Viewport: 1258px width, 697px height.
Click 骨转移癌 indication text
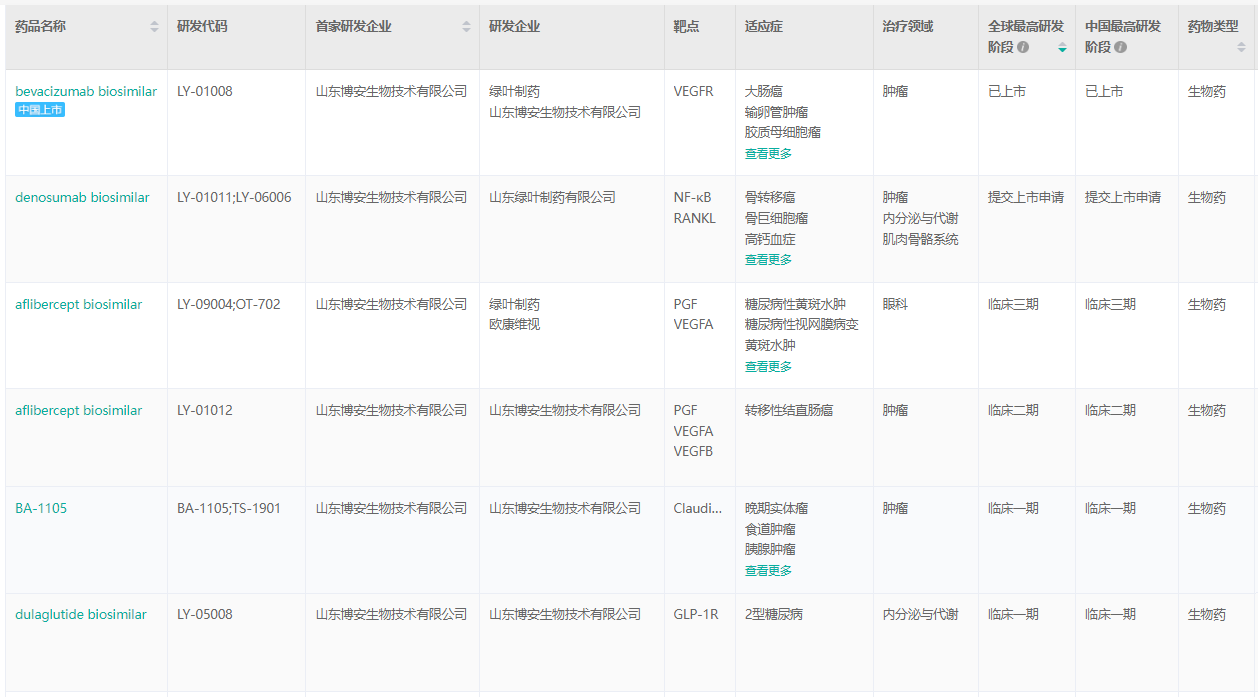pos(770,197)
